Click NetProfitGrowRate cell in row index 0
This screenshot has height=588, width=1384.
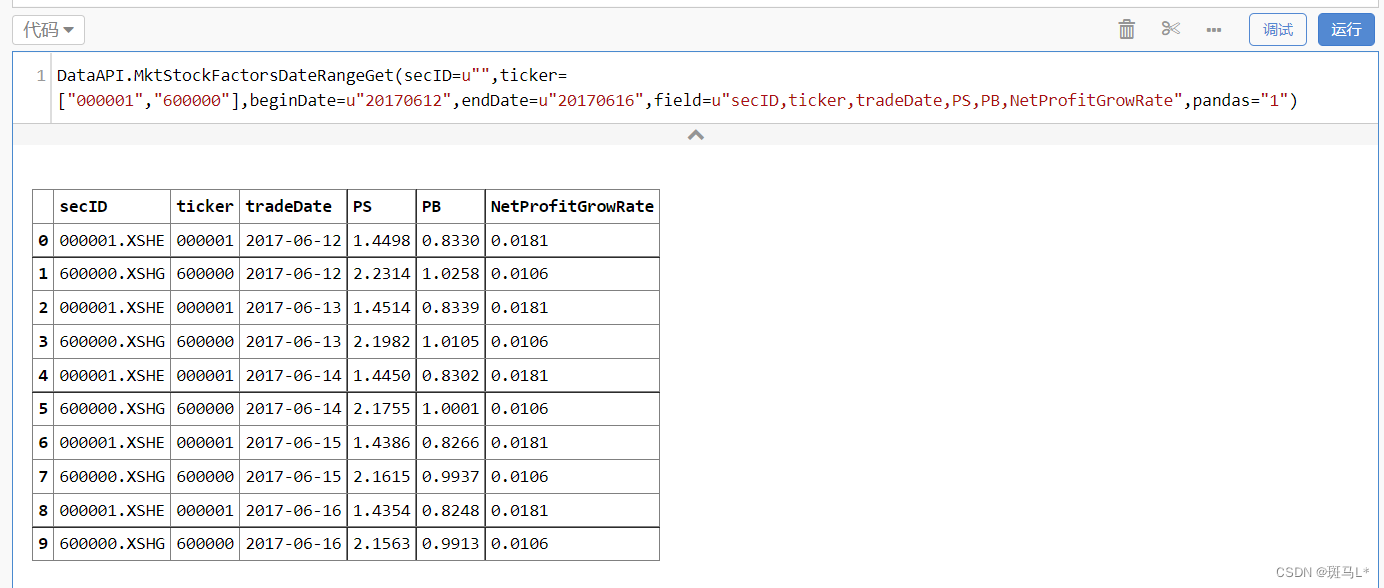(572, 241)
